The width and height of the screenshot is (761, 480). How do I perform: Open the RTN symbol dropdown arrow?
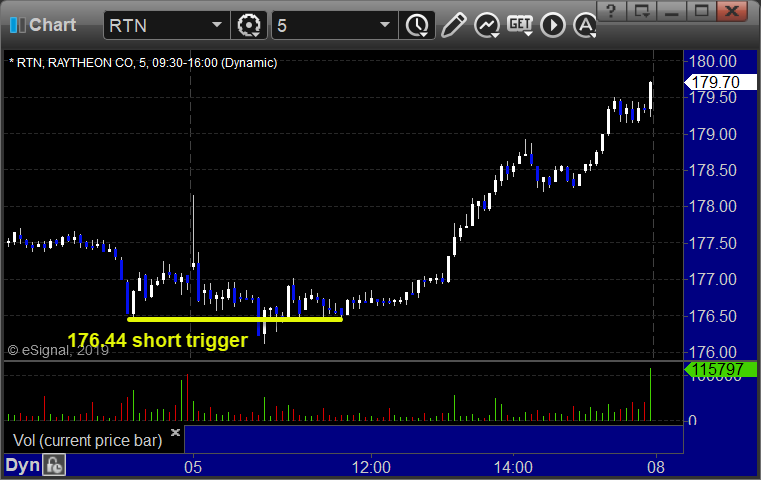pyautogui.click(x=216, y=25)
